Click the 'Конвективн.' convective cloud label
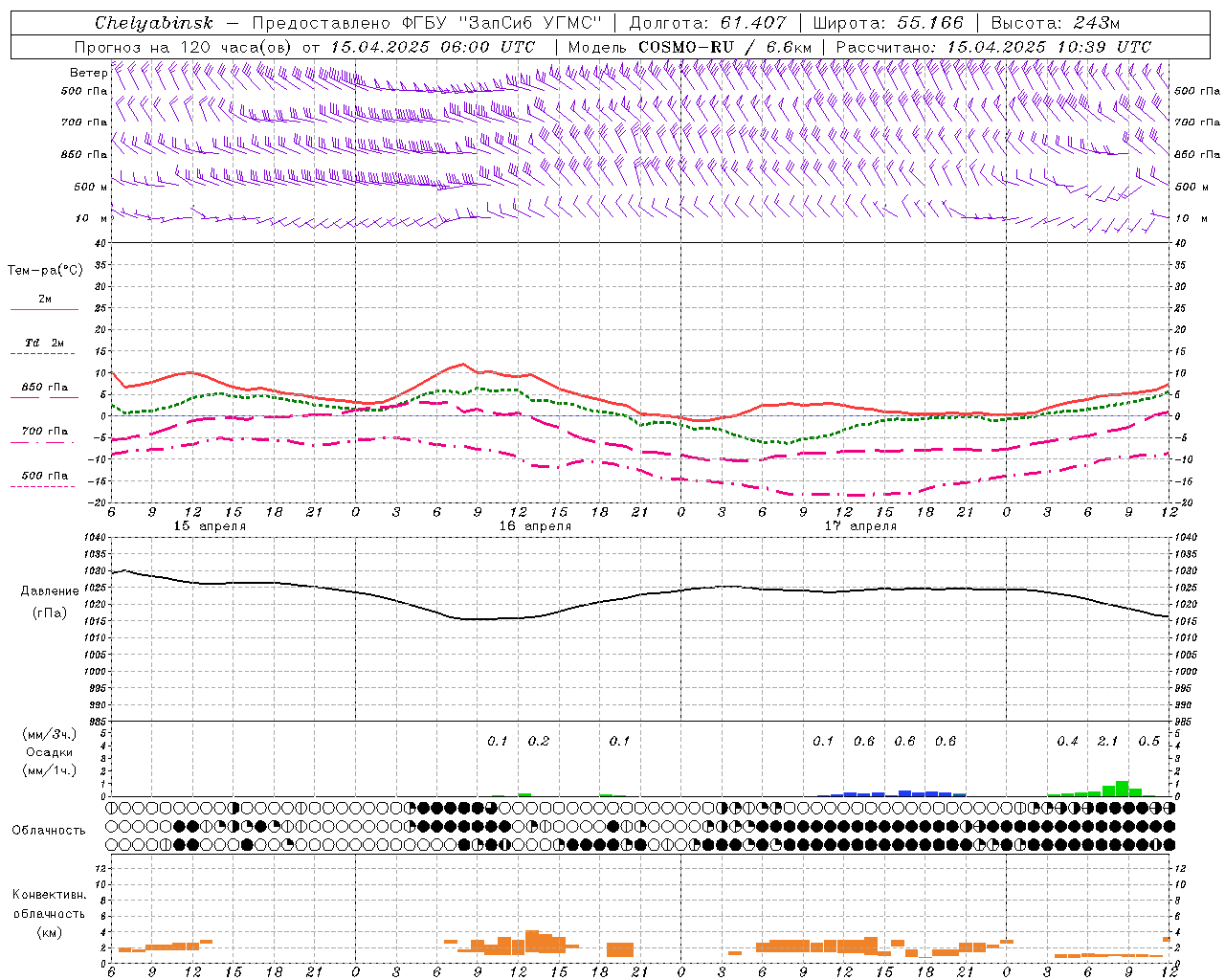Screen dimensions: 1225x980 point(49,895)
